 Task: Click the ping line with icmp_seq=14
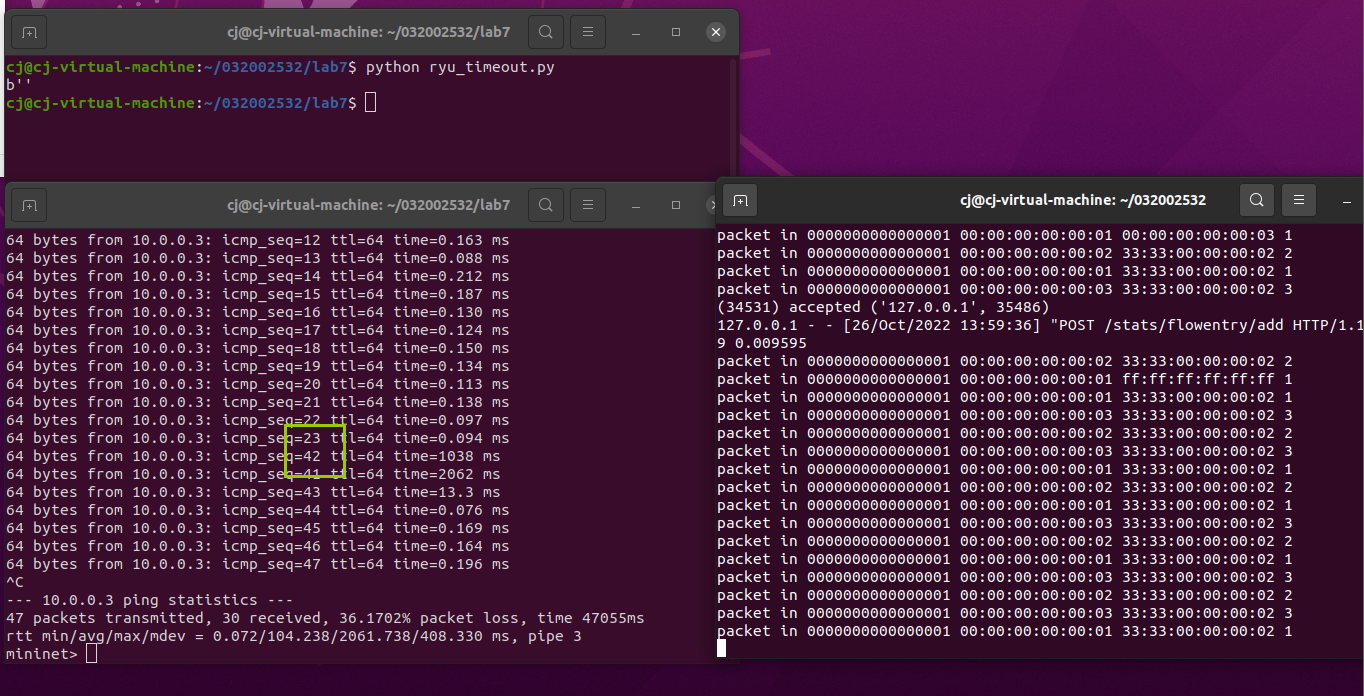point(257,277)
